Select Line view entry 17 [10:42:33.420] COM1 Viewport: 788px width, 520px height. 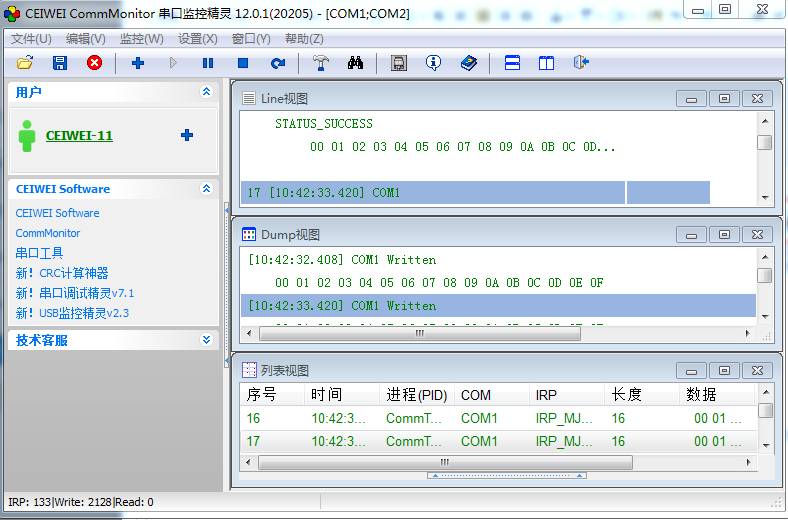pos(475,192)
